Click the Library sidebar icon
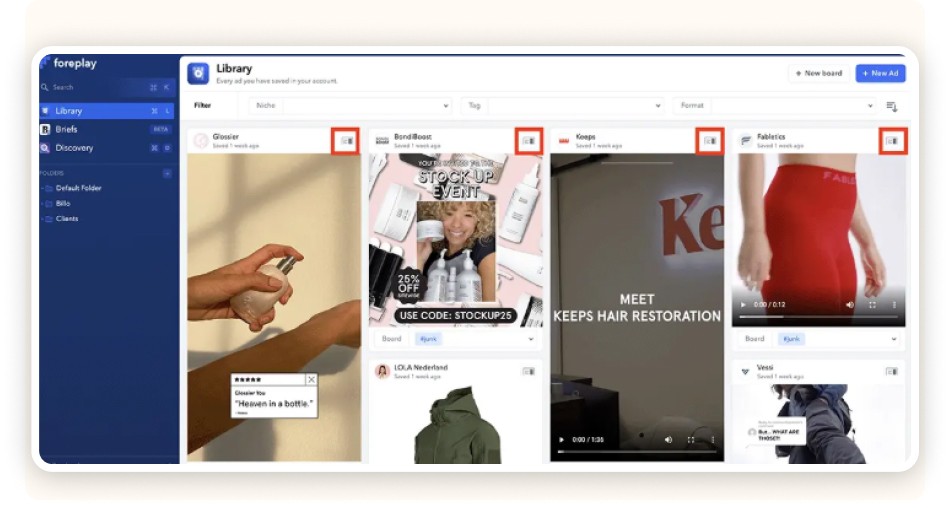This screenshot has width=951, height=508. (45, 111)
